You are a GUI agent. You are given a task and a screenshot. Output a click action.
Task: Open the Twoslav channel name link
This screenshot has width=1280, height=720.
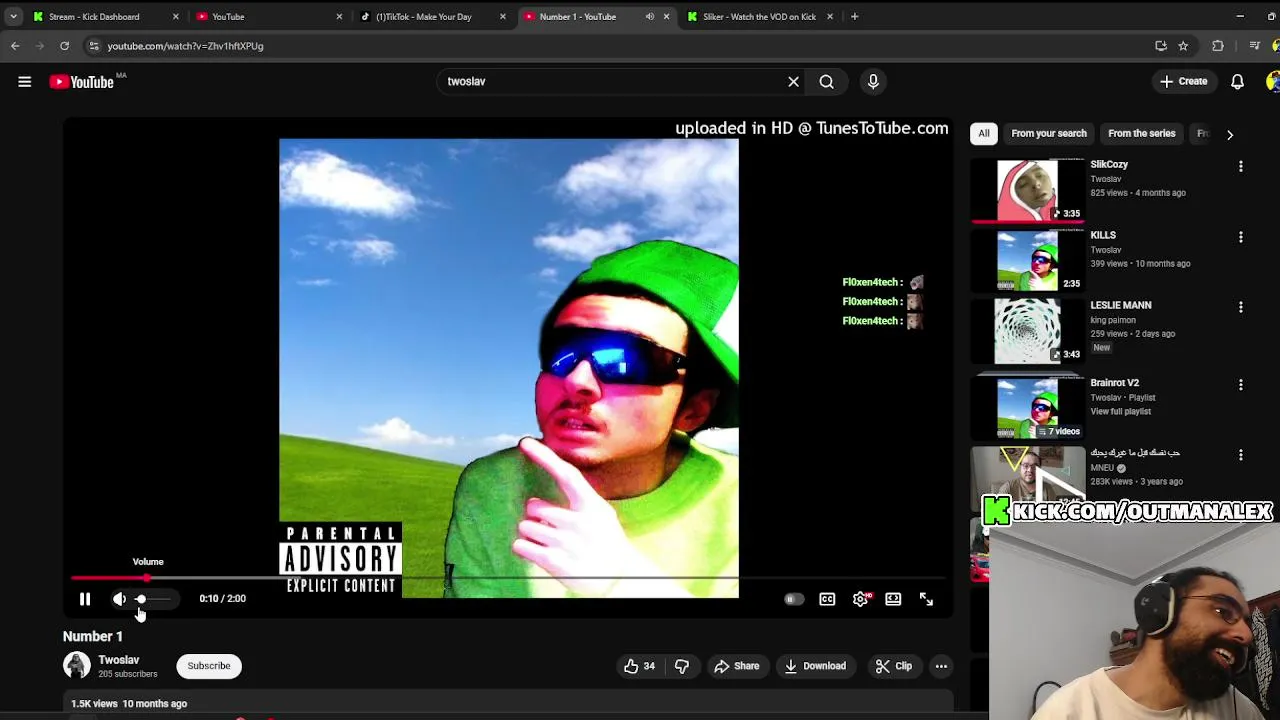coord(119,660)
